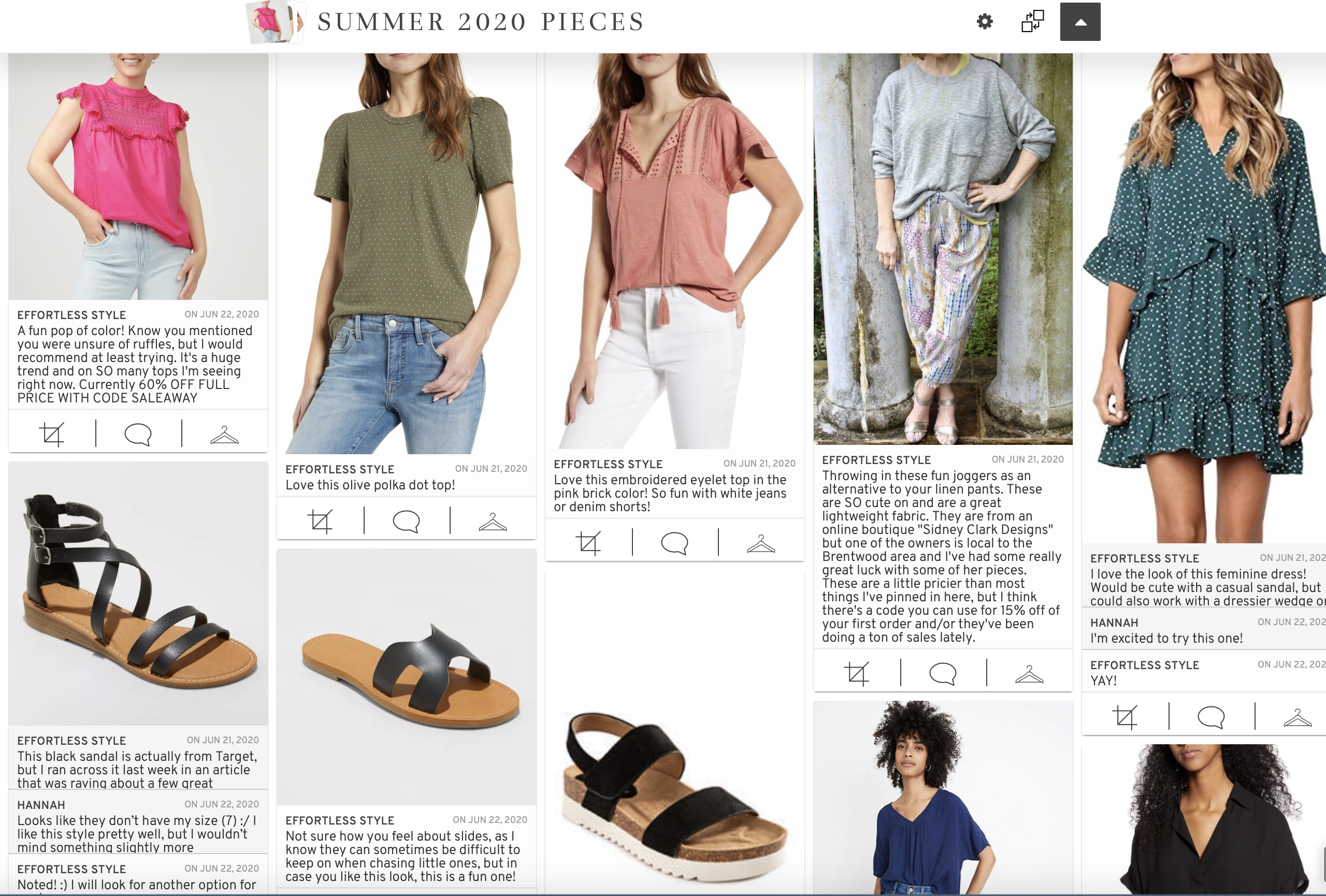Open the green polka dot dress image
Screen dimensions: 1326x896
(x=1204, y=298)
